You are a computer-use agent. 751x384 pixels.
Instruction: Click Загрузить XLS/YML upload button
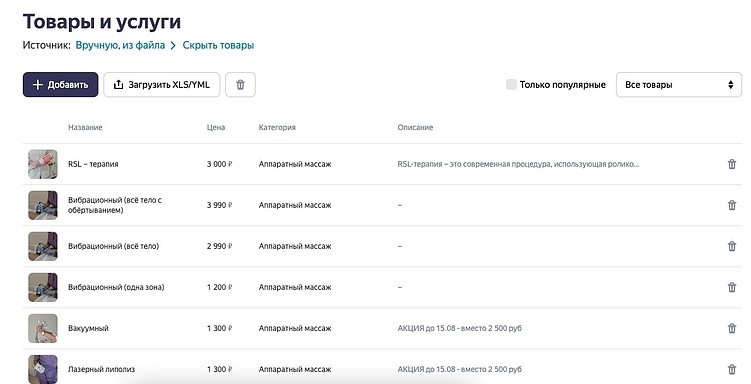click(162, 85)
